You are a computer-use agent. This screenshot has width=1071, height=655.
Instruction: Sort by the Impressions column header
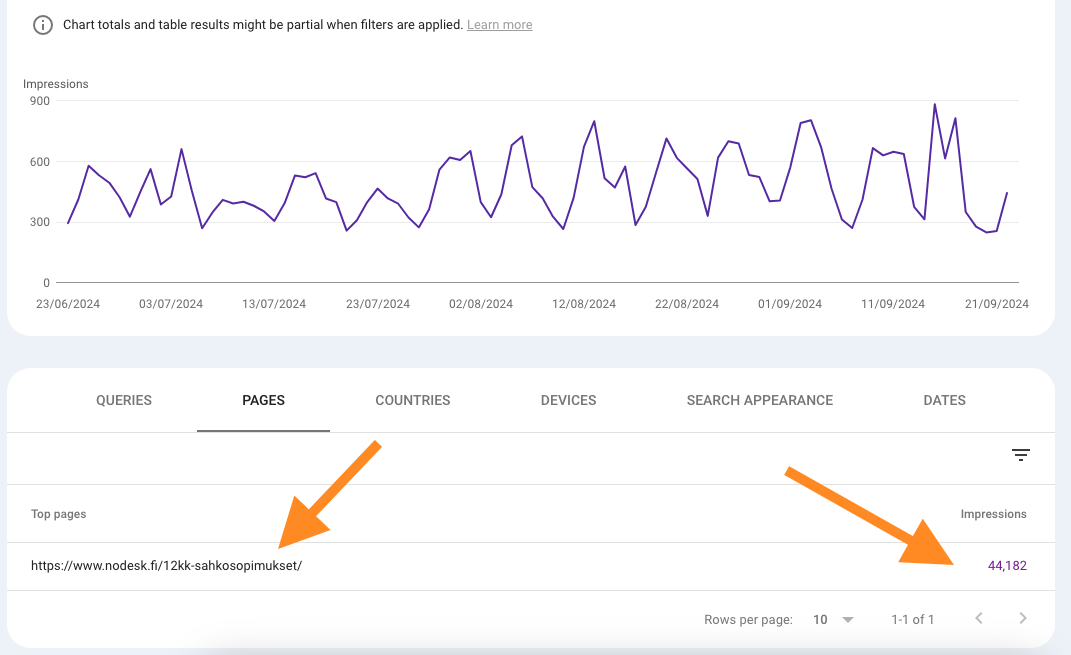coord(993,514)
